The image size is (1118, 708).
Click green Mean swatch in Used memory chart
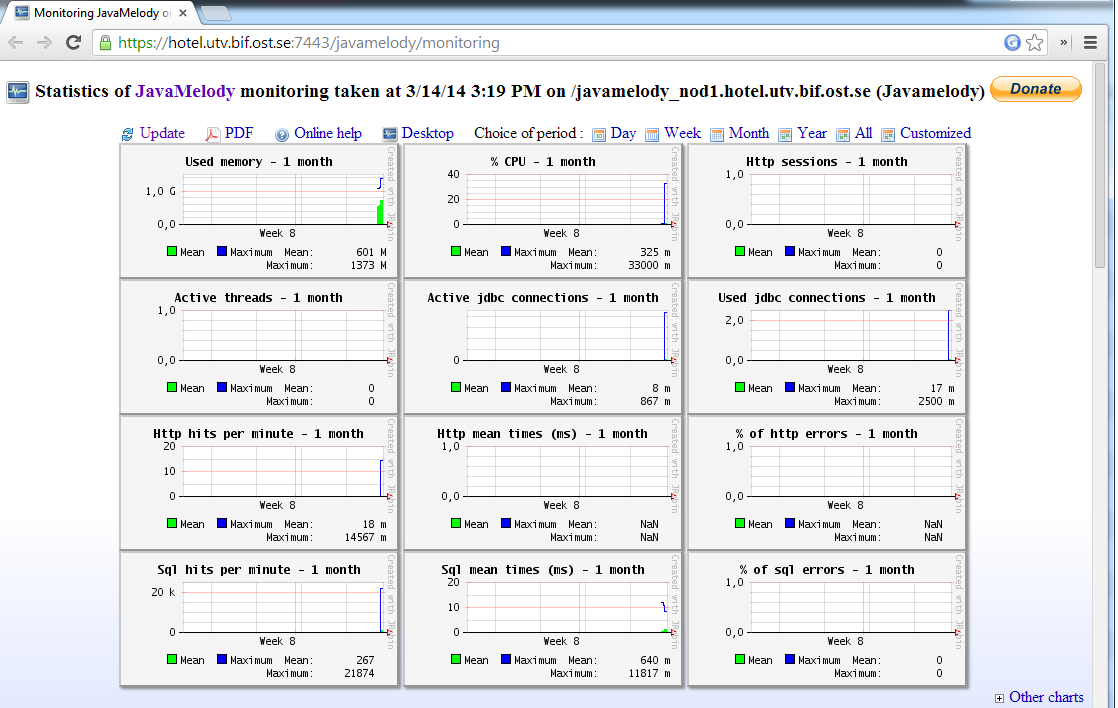[172, 251]
